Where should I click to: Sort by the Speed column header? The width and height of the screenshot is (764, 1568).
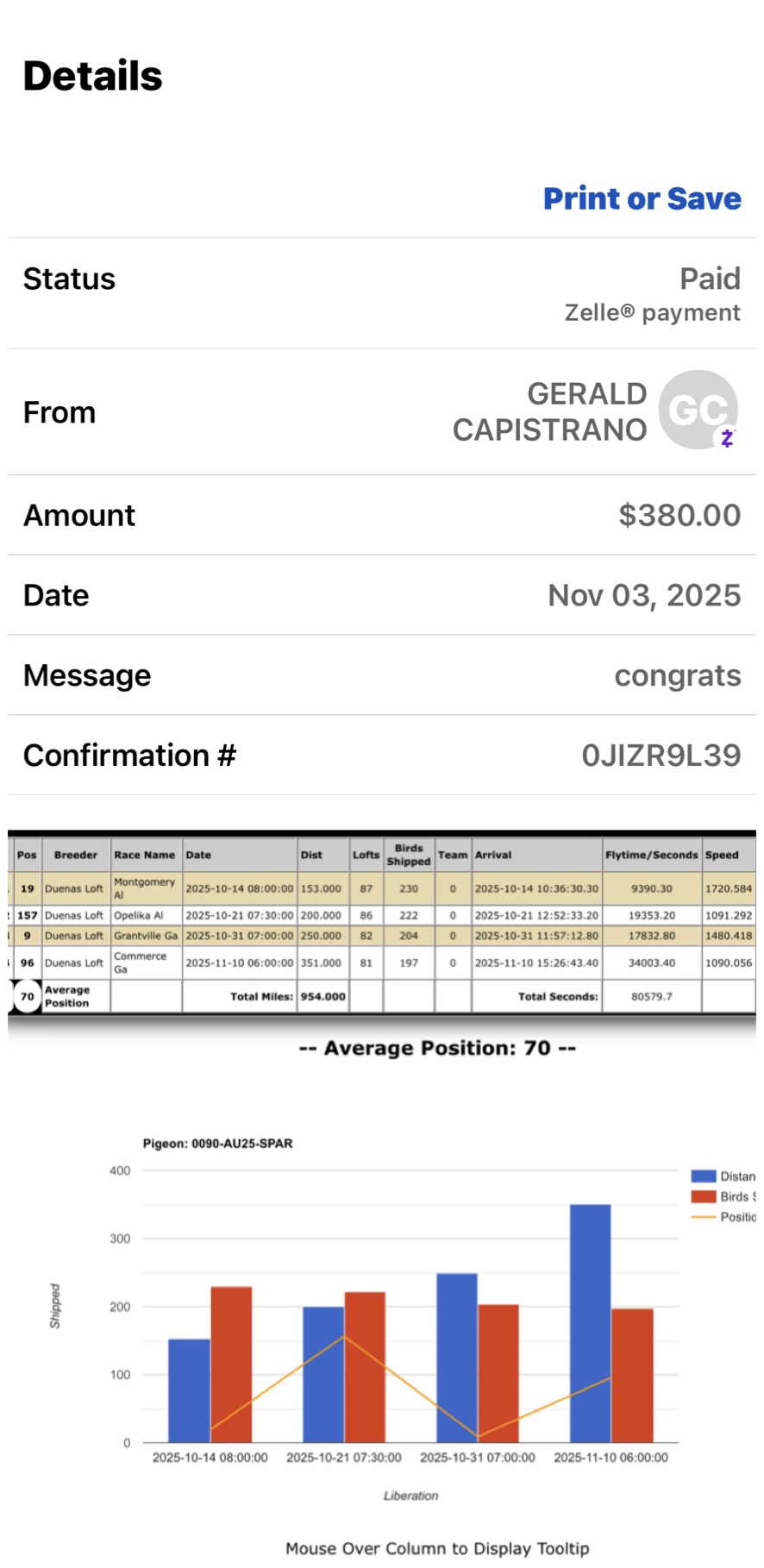click(x=722, y=855)
